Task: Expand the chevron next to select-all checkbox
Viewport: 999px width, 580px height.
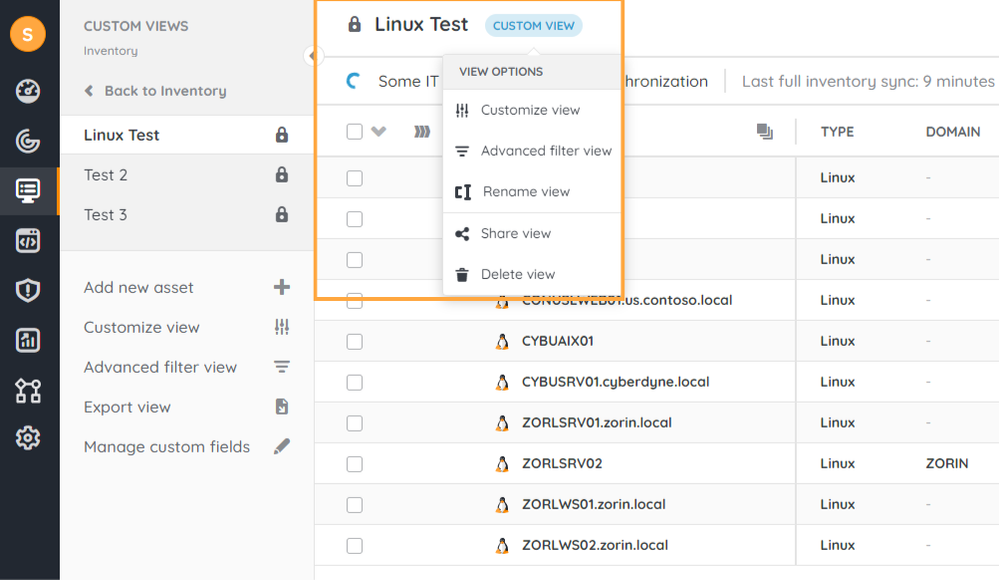Action: pos(378,132)
